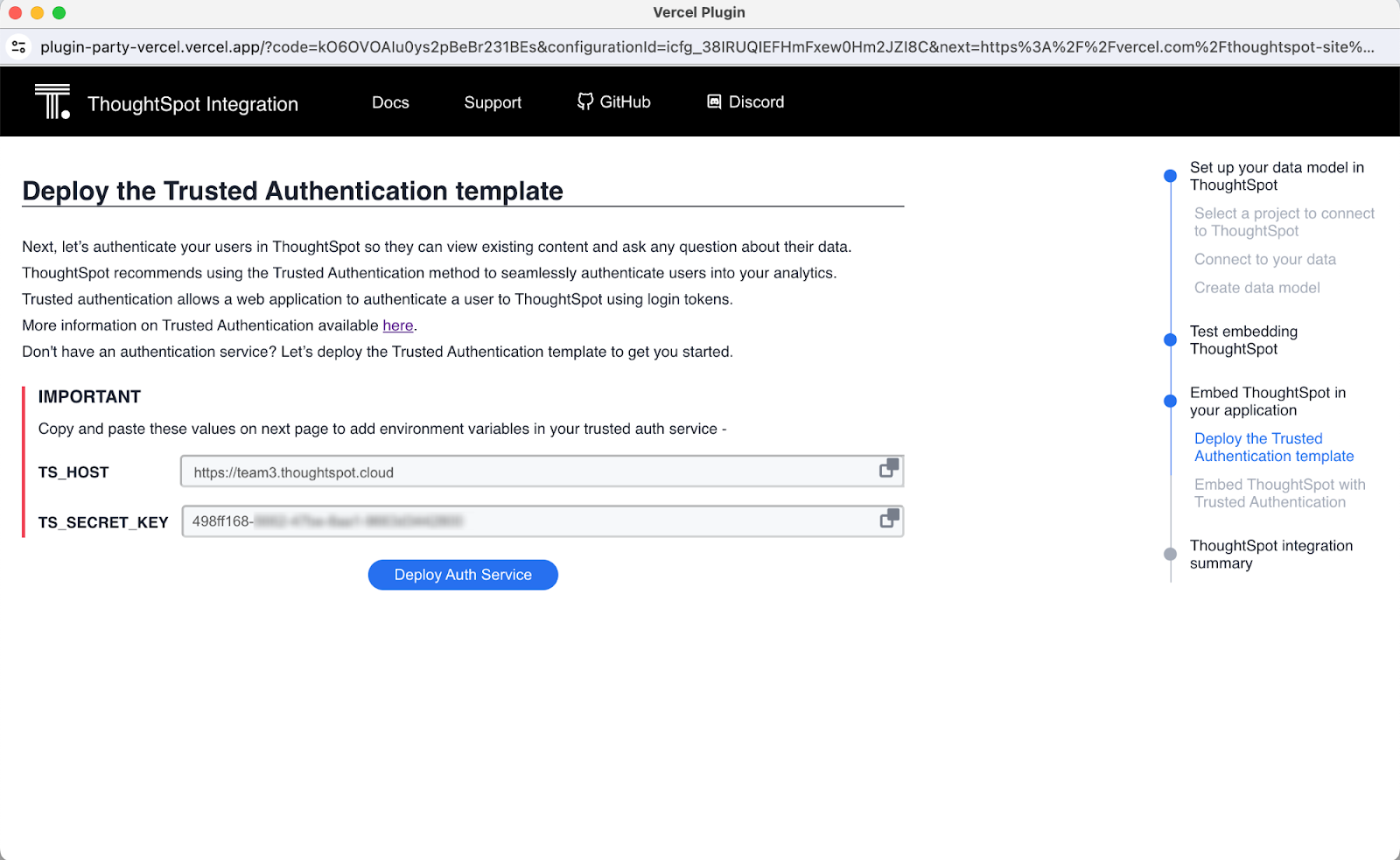
Task: Open 'Embed ThoughtSpot with Trusted Authentication' step
Action: [x=1278, y=493]
